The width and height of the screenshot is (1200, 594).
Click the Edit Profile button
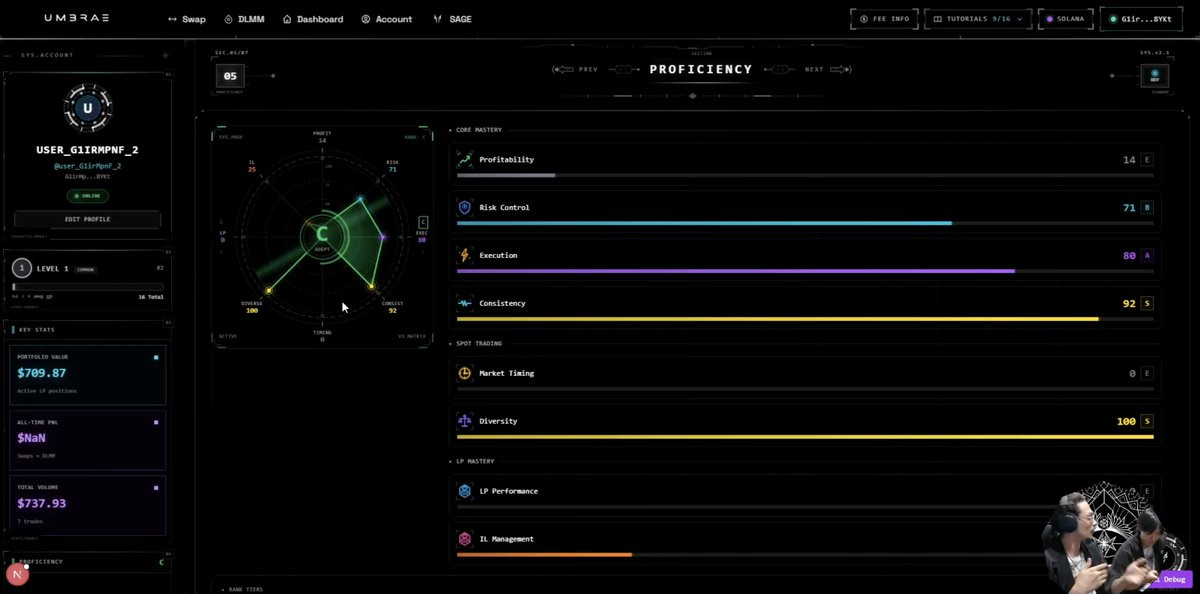[87, 219]
